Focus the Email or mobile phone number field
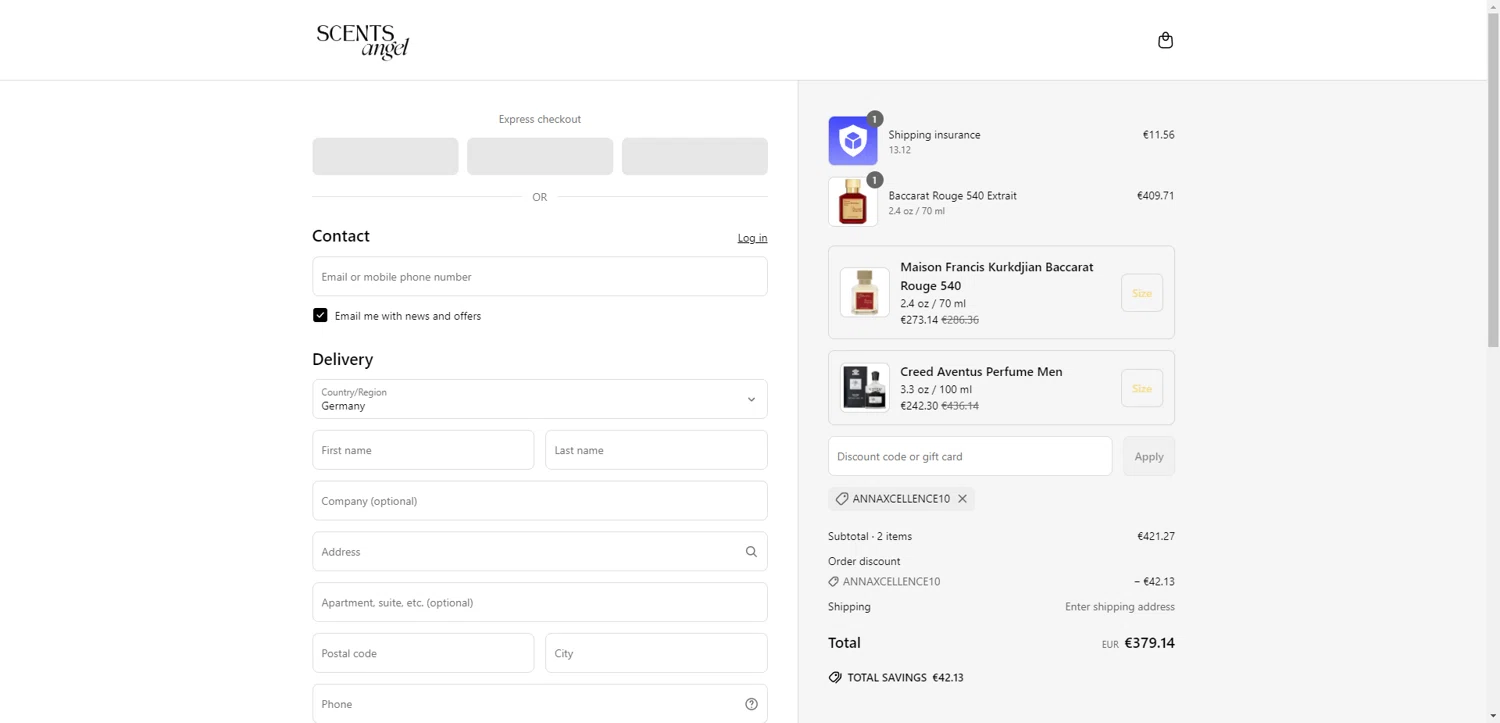The width and height of the screenshot is (1500, 723). pyautogui.click(x=540, y=276)
